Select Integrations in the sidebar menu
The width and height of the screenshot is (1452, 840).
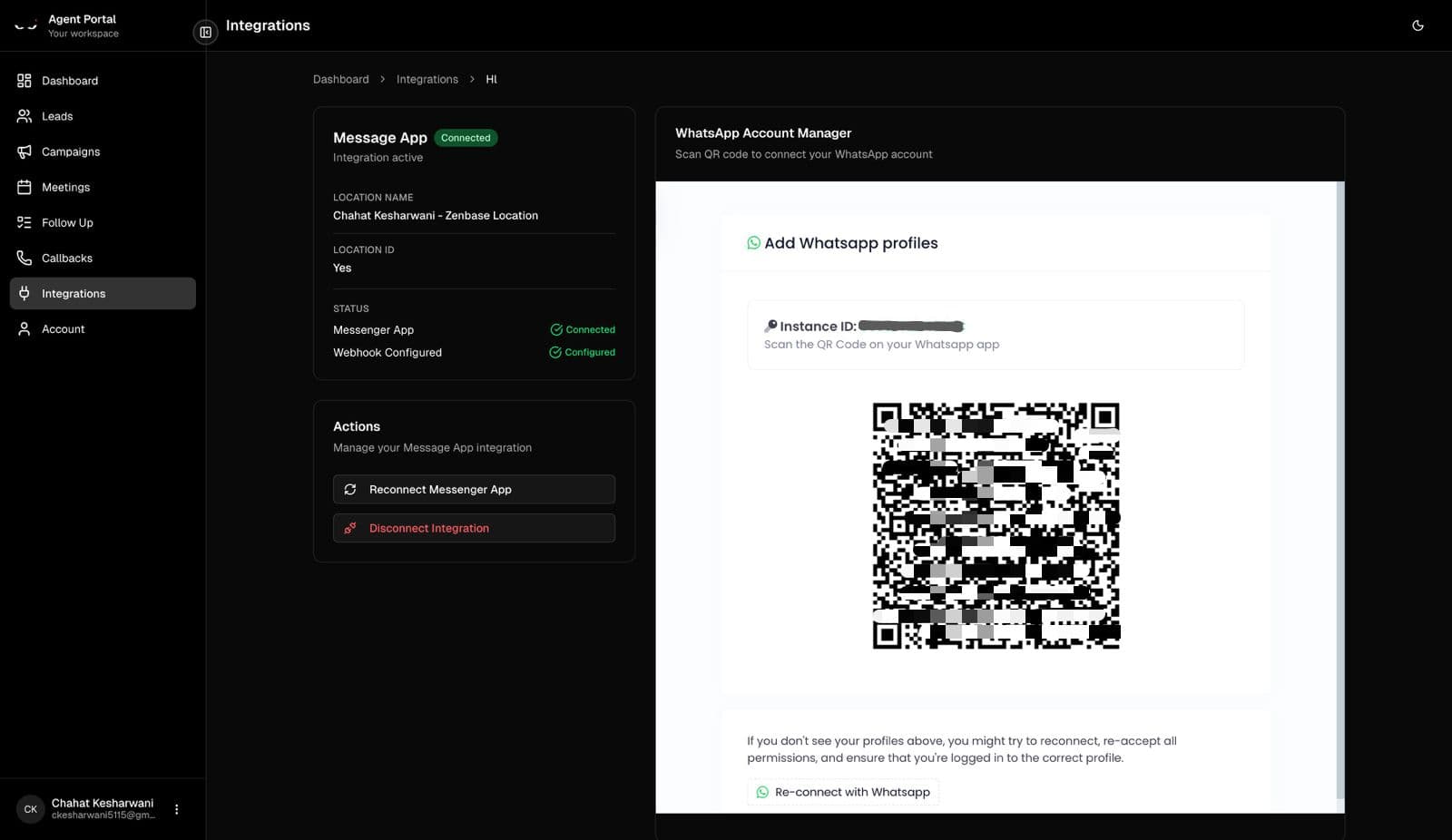(x=74, y=293)
